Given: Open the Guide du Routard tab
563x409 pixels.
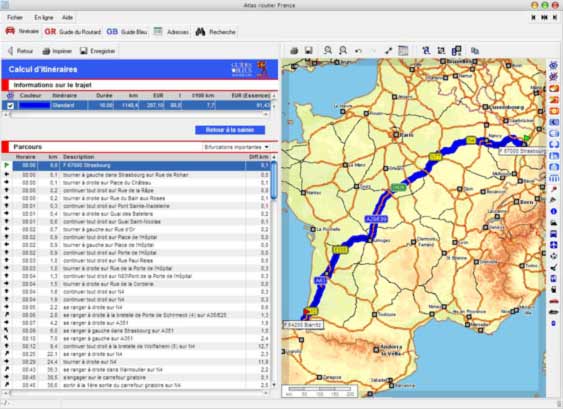Looking at the screenshot, I should (x=73, y=32).
